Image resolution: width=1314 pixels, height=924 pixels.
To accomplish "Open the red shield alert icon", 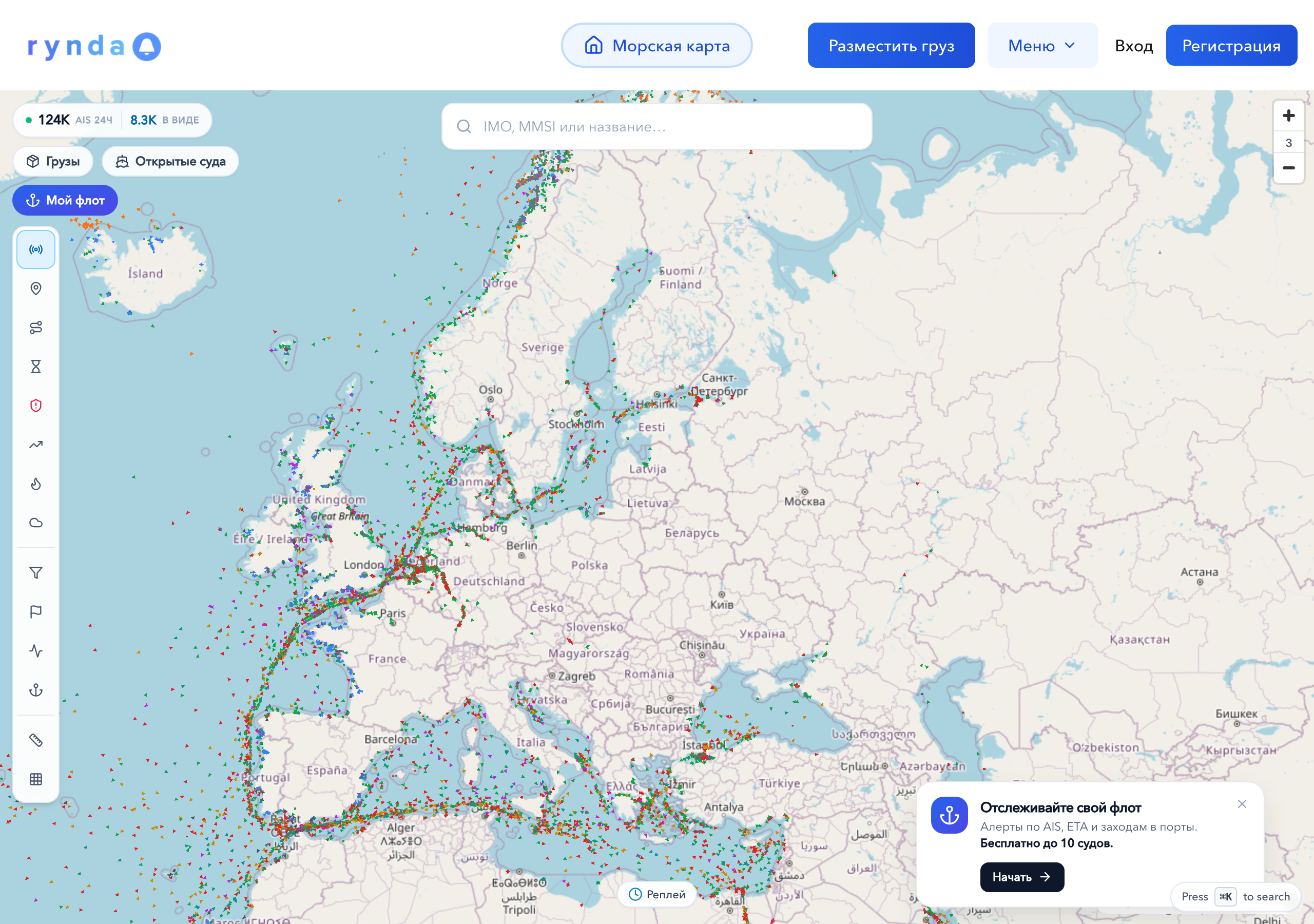I will coord(35,406).
